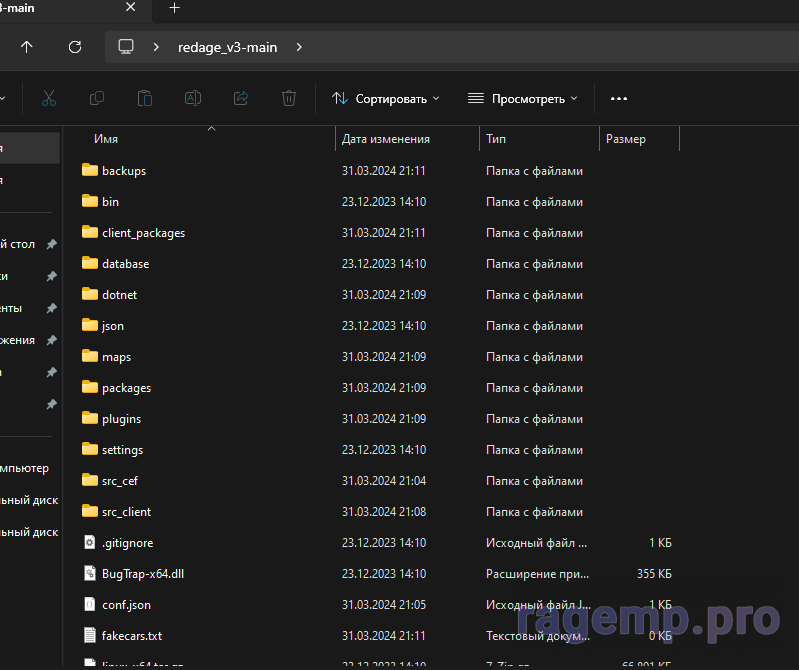The width and height of the screenshot is (799, 670).
Task: Click the Share icon in toolbar
Action: pos(240,98)
